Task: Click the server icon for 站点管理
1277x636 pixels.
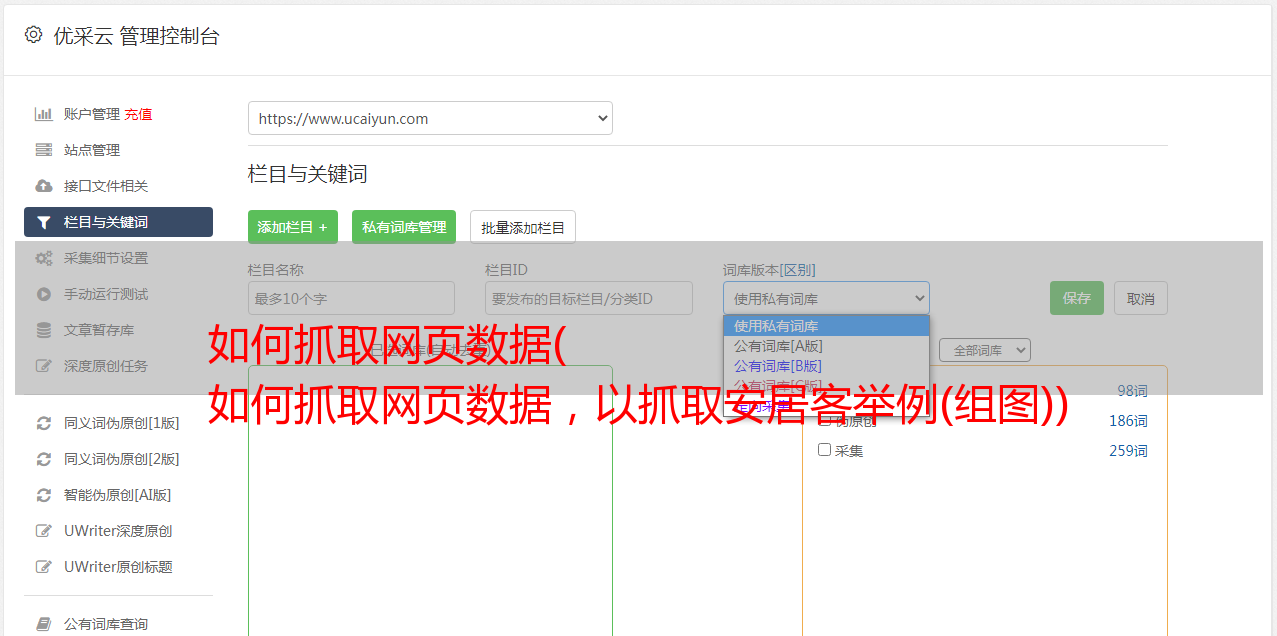Action: (x=43, y=150)
